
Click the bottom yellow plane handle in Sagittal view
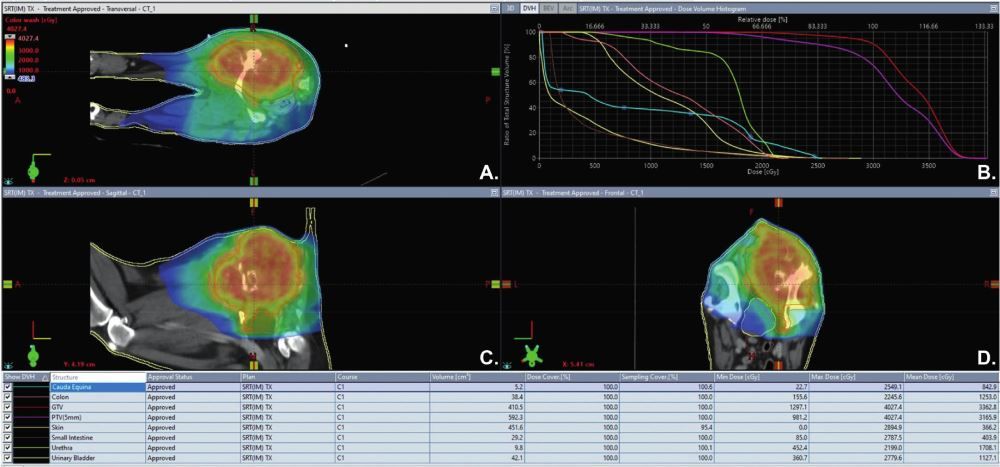254,365
